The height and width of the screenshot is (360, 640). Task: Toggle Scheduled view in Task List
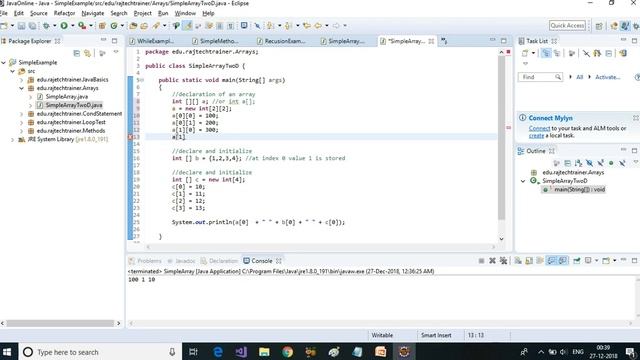click(x=557, y=53)
